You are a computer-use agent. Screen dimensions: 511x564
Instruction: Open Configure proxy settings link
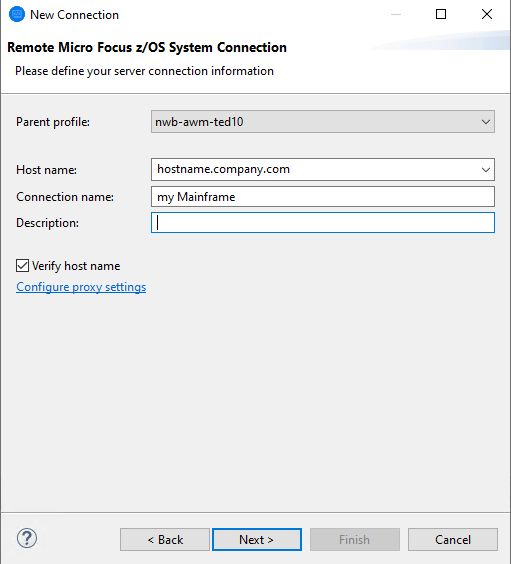point(81,287)
